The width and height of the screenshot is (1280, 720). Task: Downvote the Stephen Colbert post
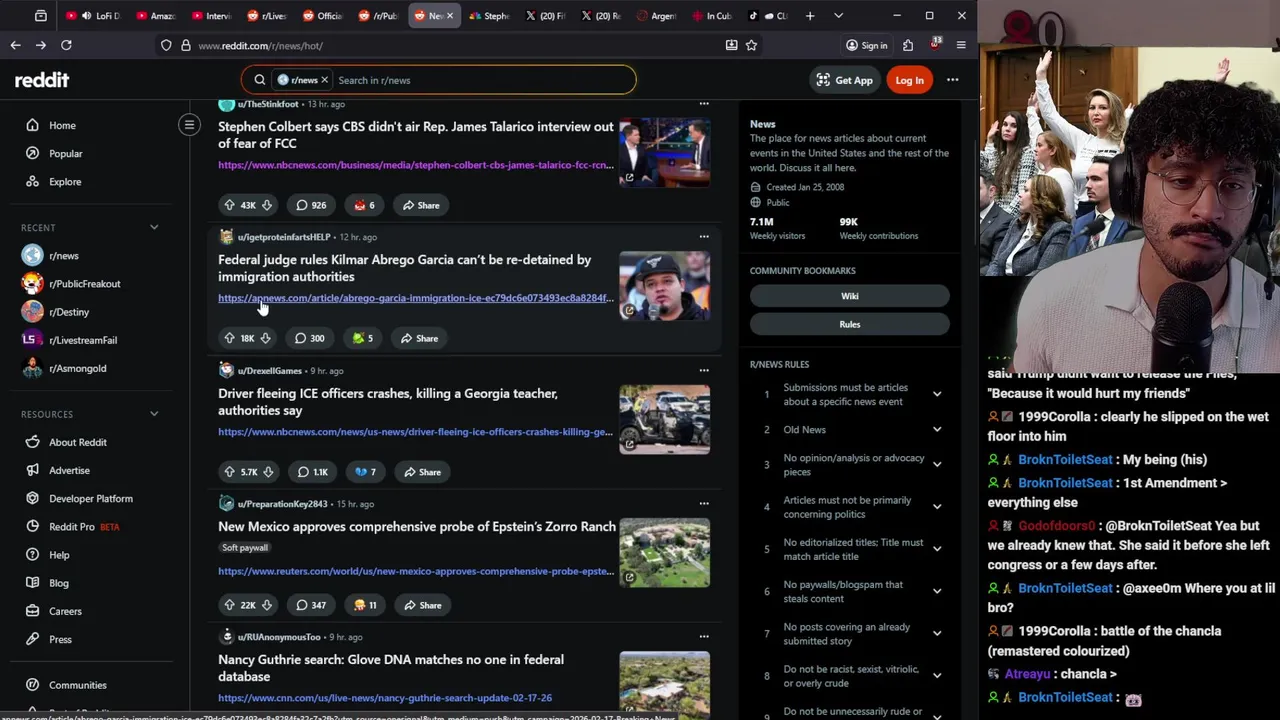(267, 205)
